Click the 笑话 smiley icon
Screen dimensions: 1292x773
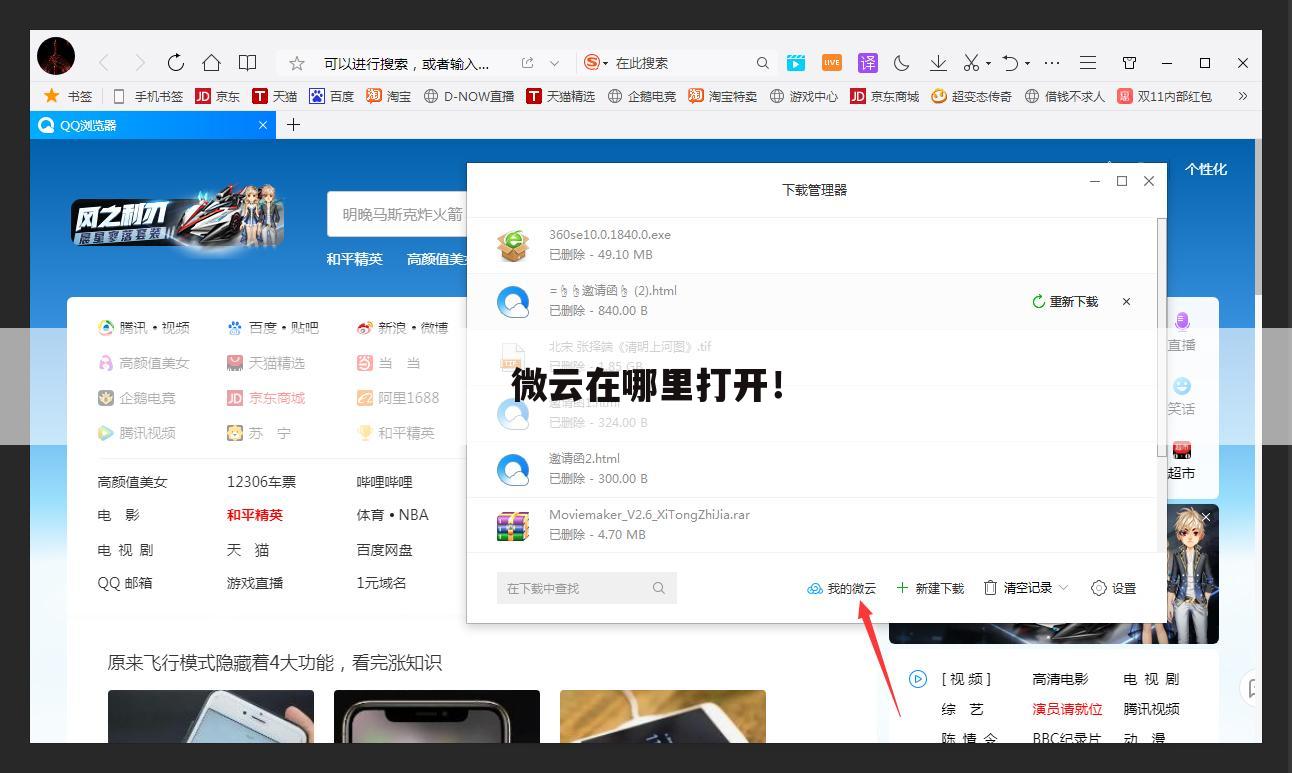[1182, 386]
